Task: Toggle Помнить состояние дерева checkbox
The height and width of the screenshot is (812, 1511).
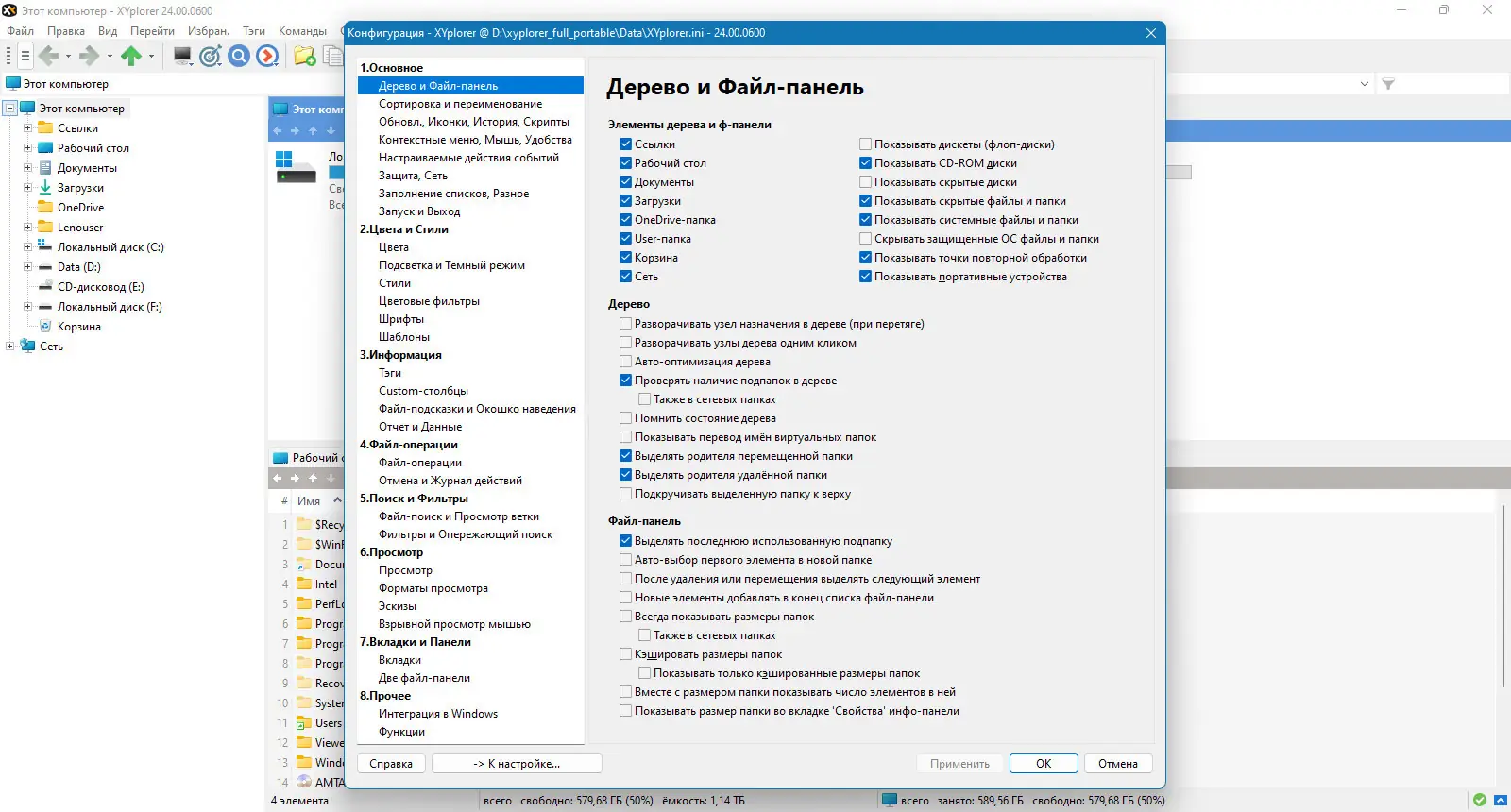Action: click(625, 418)
